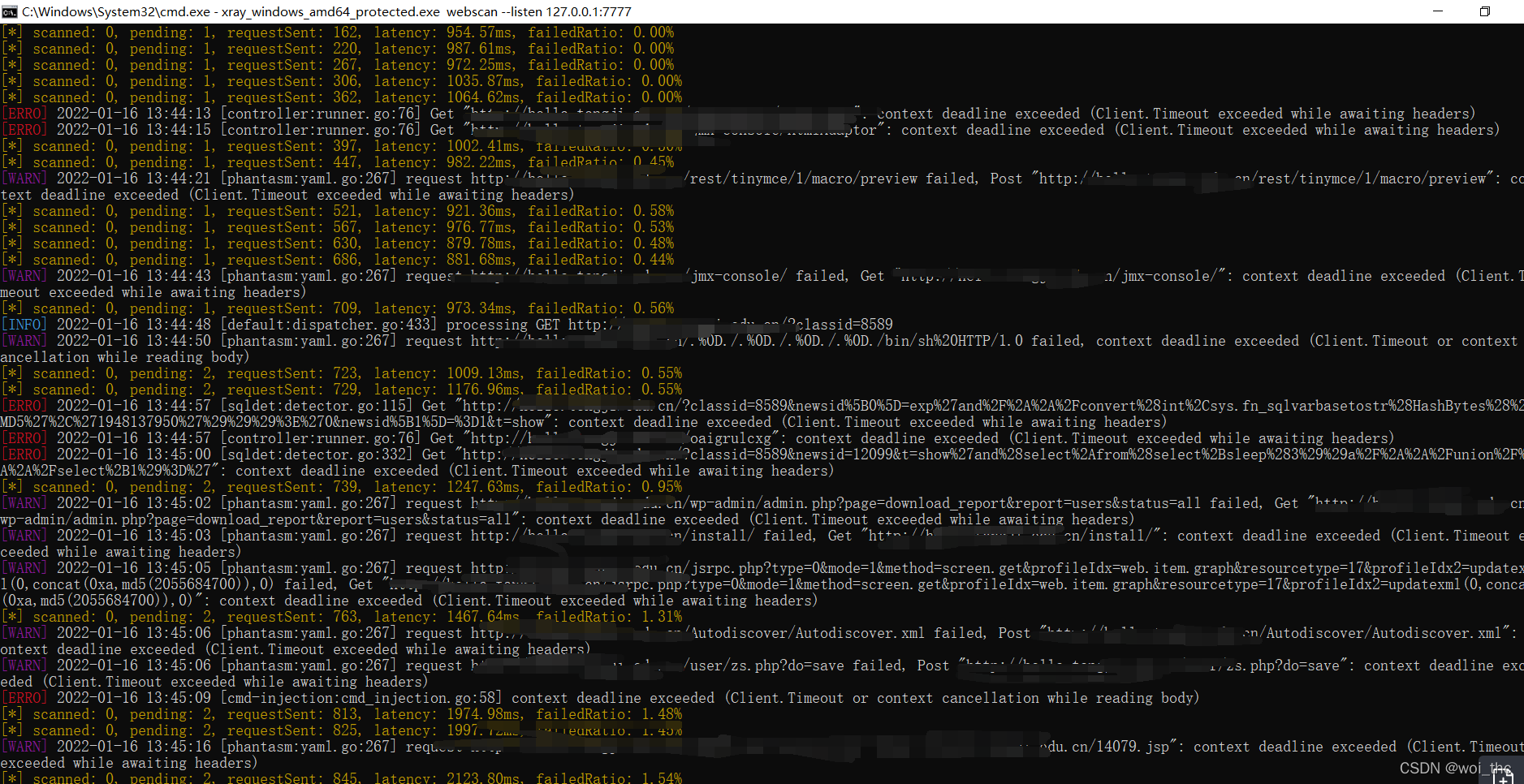Click the '[INFO]' log level tag
Image resolution: width=1524 pixels, height=784 pixels.
[x=24, y=325]
